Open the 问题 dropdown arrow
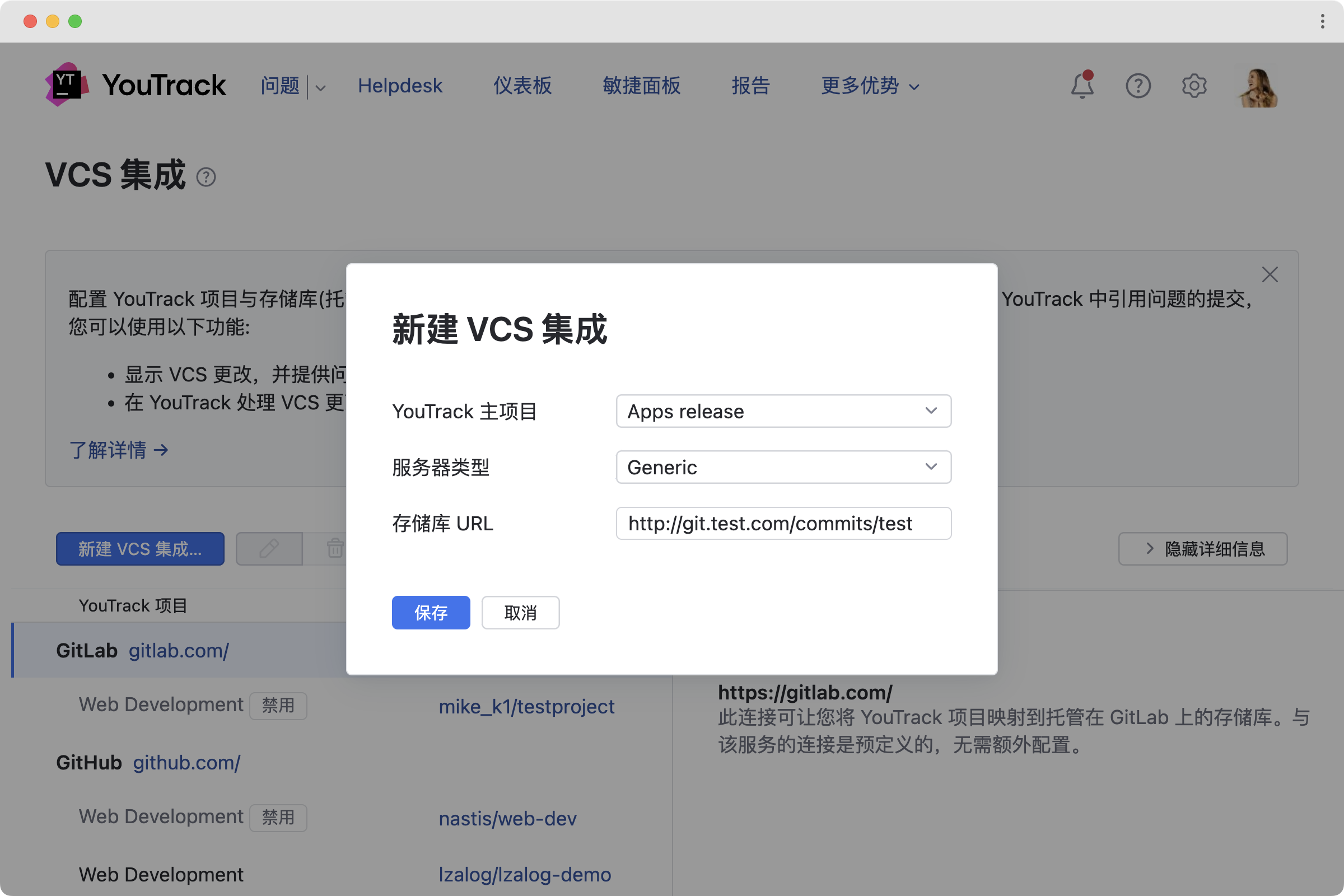 click(320, 87)
